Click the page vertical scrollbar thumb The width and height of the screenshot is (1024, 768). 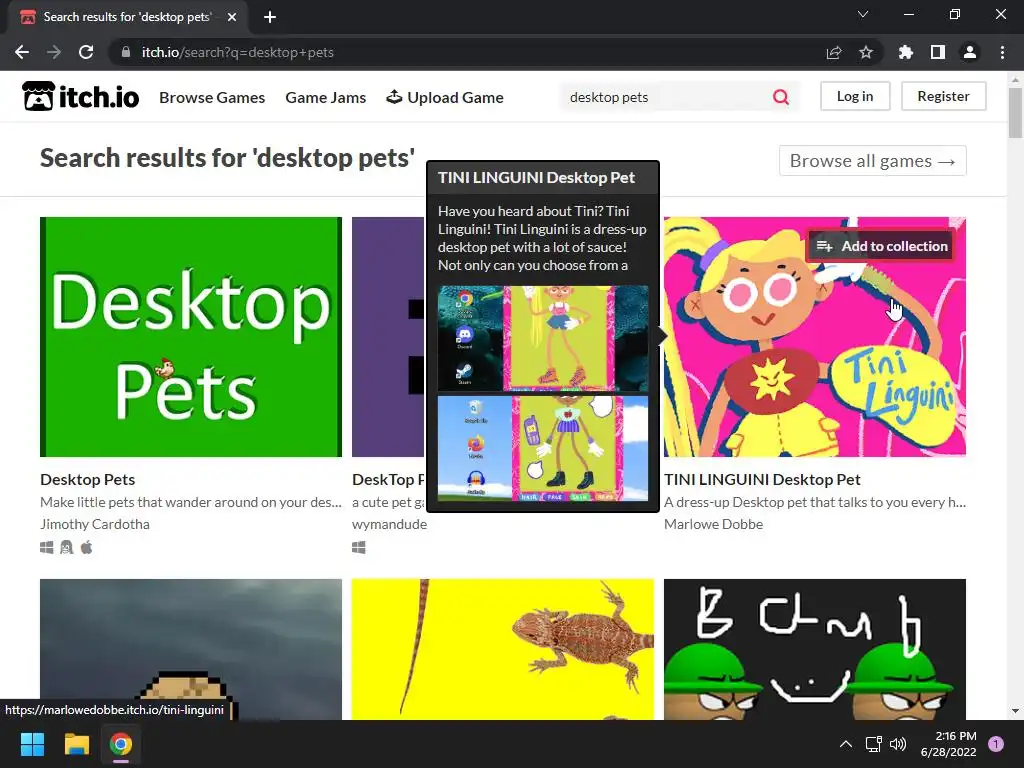point(1015,112)
